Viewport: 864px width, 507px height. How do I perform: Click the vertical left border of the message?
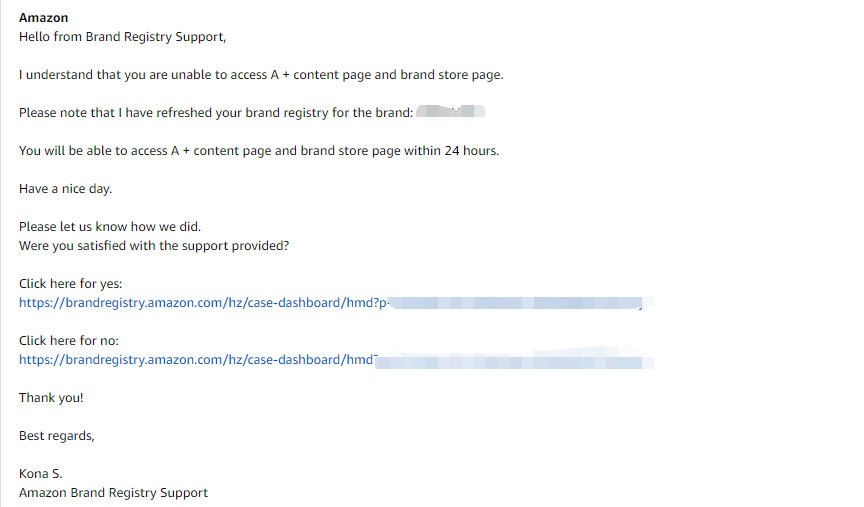click(1, 254)
